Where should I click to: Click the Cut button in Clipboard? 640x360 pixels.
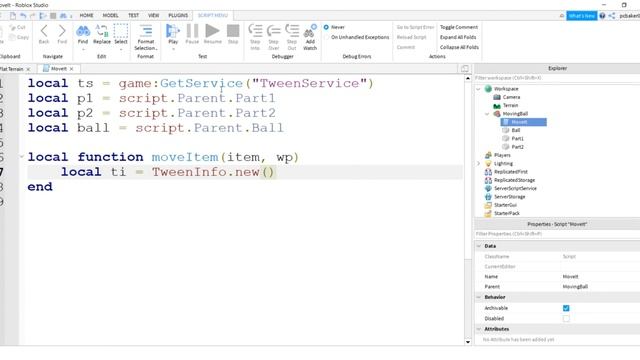click(x=18, y=27)
